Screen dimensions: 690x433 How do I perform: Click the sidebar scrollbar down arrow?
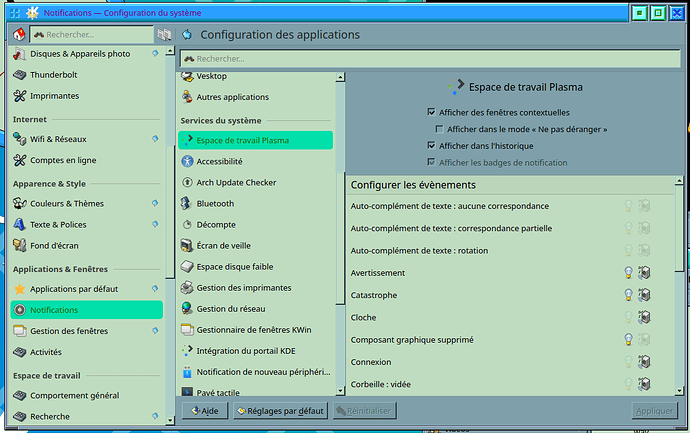pos(170,420)
